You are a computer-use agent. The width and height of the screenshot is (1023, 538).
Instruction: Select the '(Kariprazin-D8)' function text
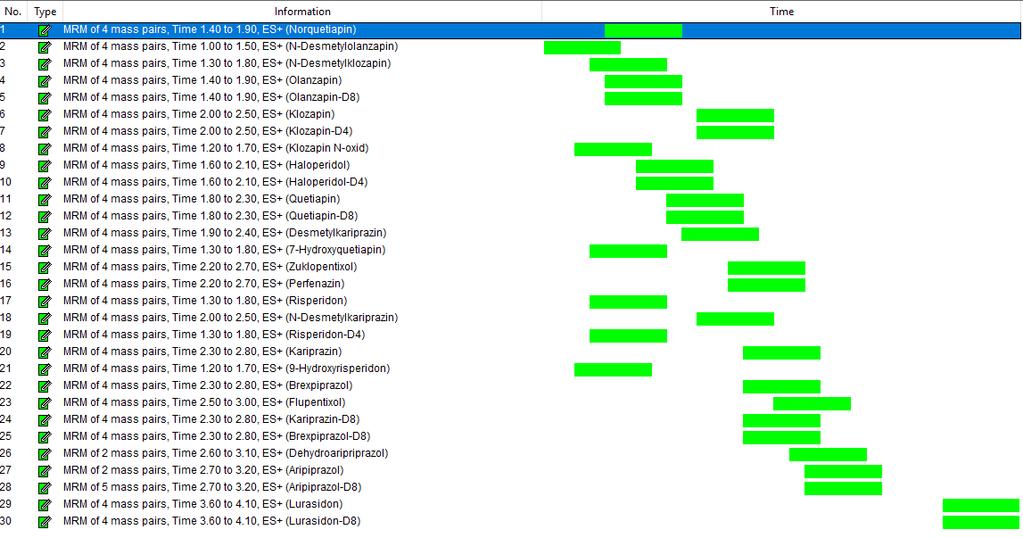323,419
